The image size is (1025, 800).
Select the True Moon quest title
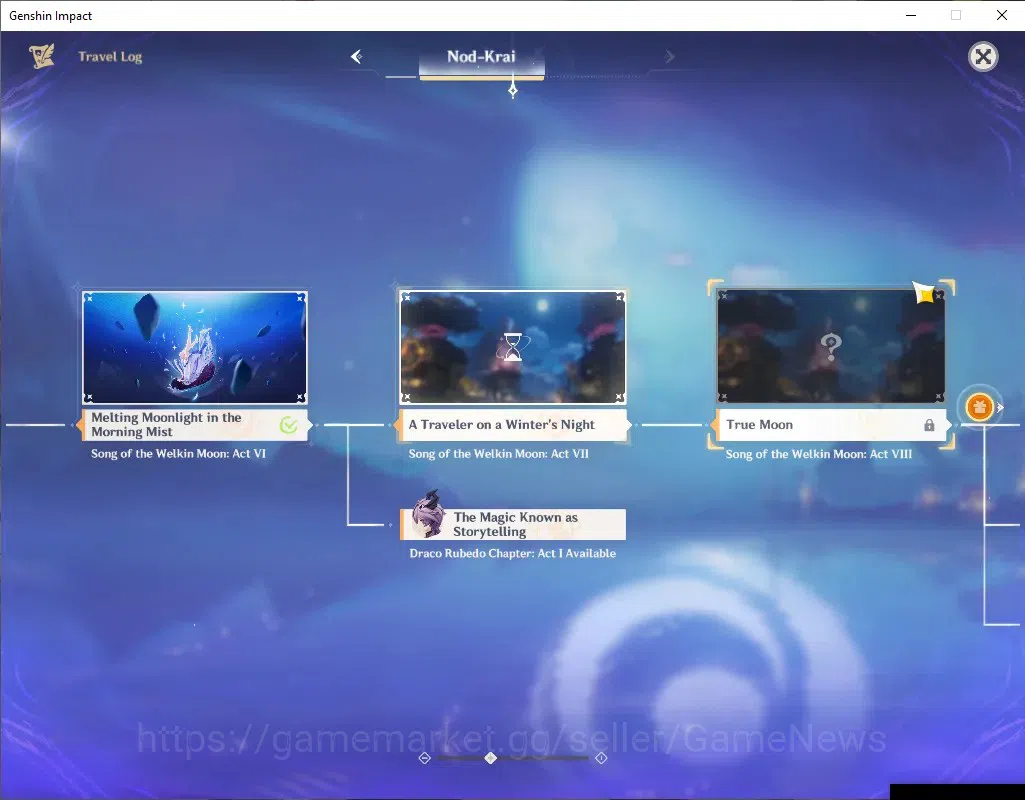tap(759, 425)
